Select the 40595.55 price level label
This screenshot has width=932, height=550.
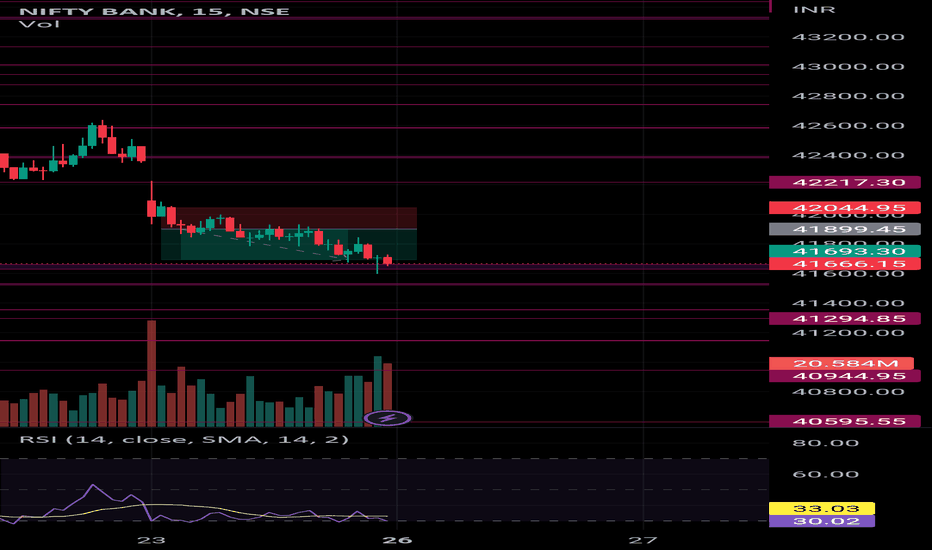click(845, 421)
